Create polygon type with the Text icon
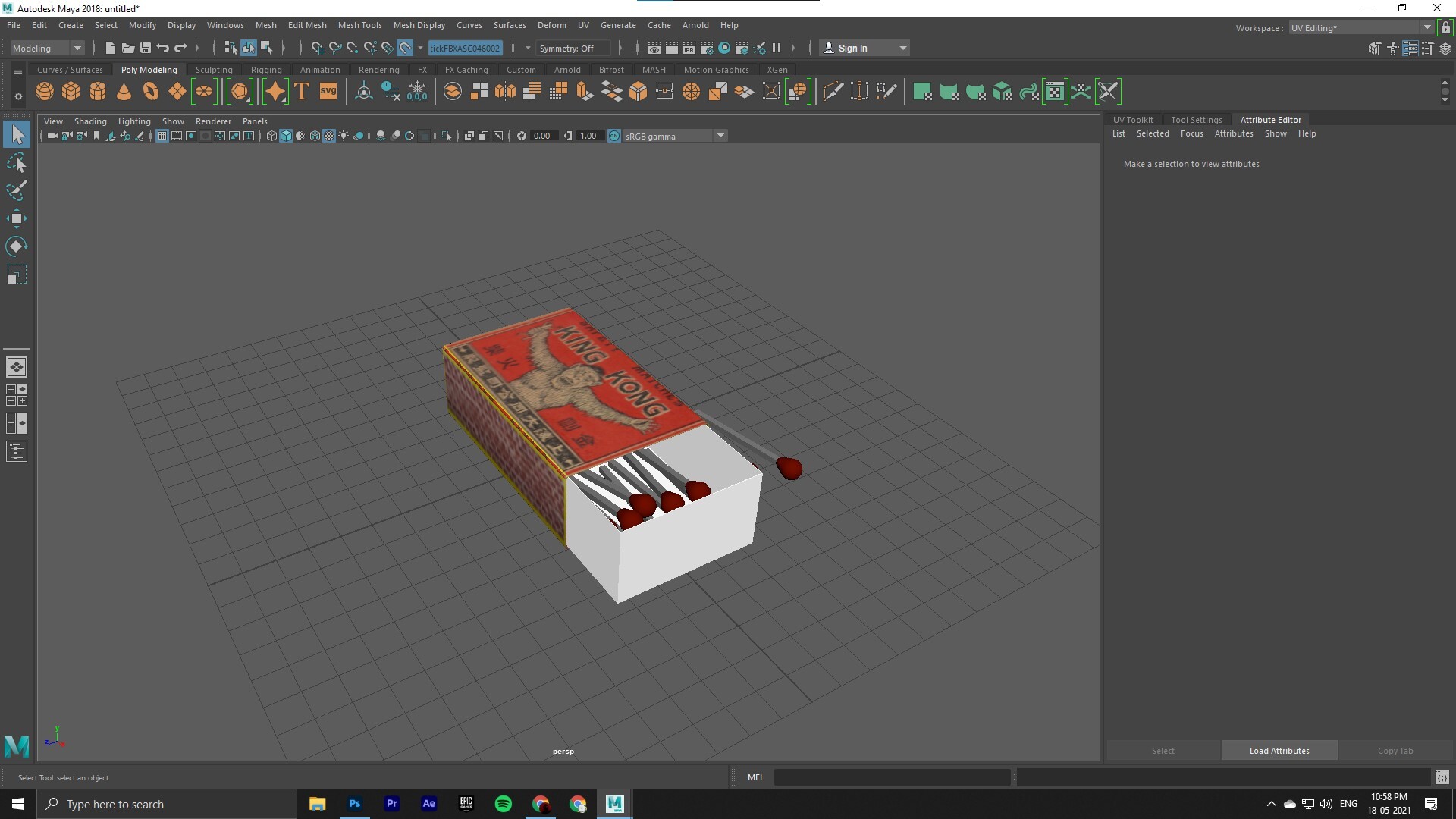This screenshot has width=1456, height=819. 301,91
